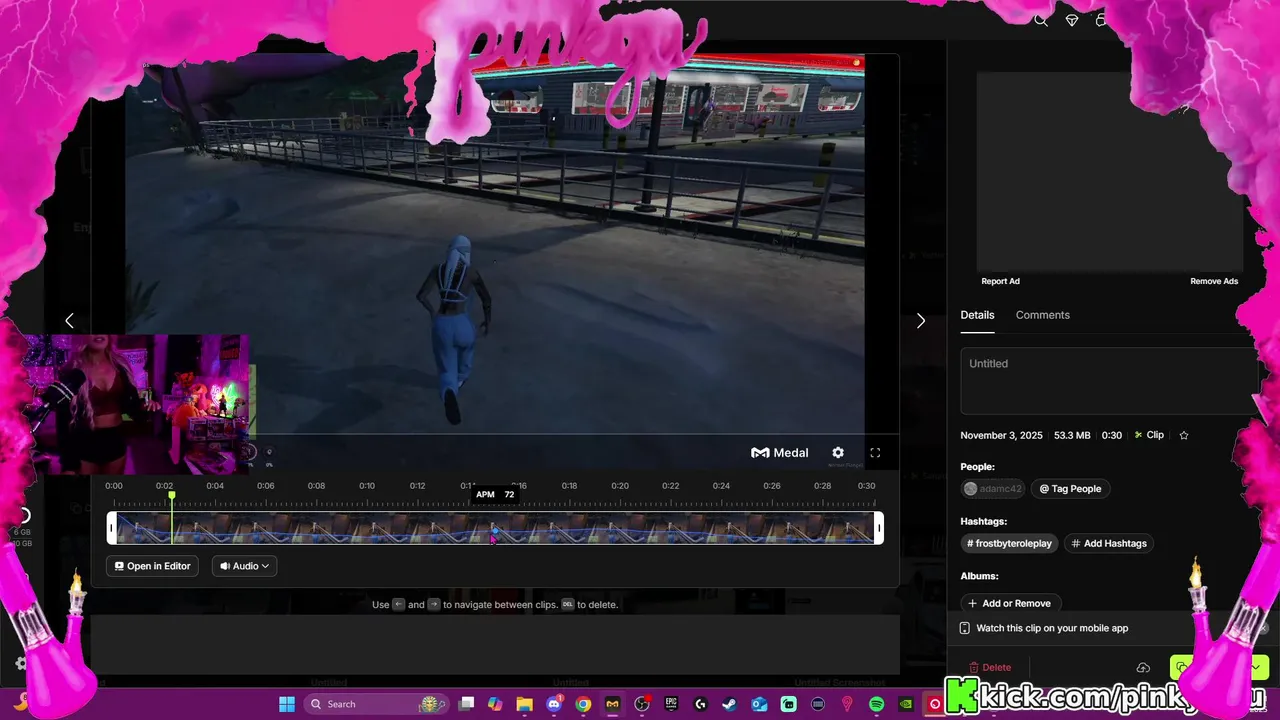Click the cloud upload icon
Screen dimensions: 1280x720
coord(1143,668)
